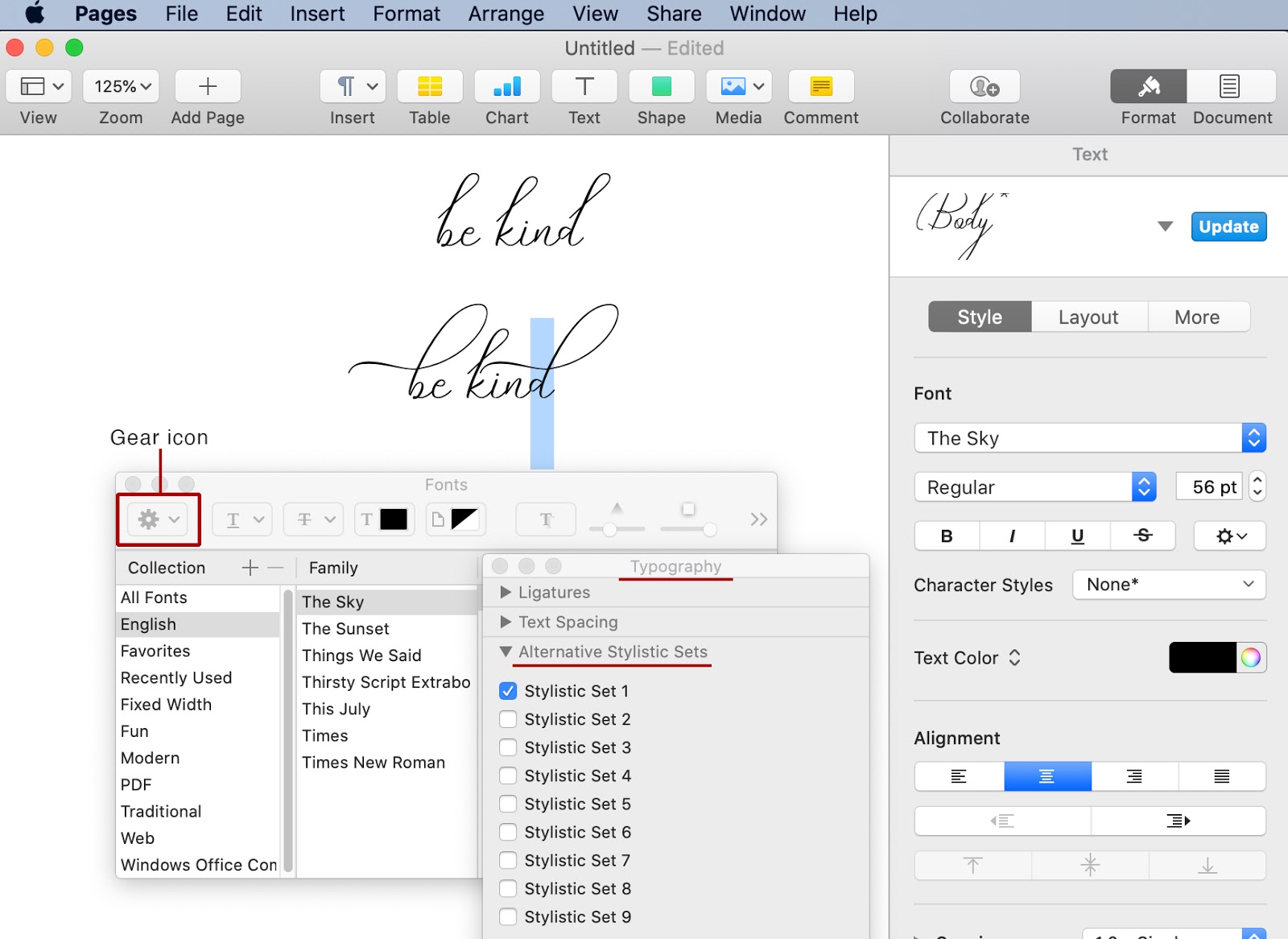This screenshot has height=939, width=1288.
Task: Remove font collection with minus button
Action: [x=275, y=568]
